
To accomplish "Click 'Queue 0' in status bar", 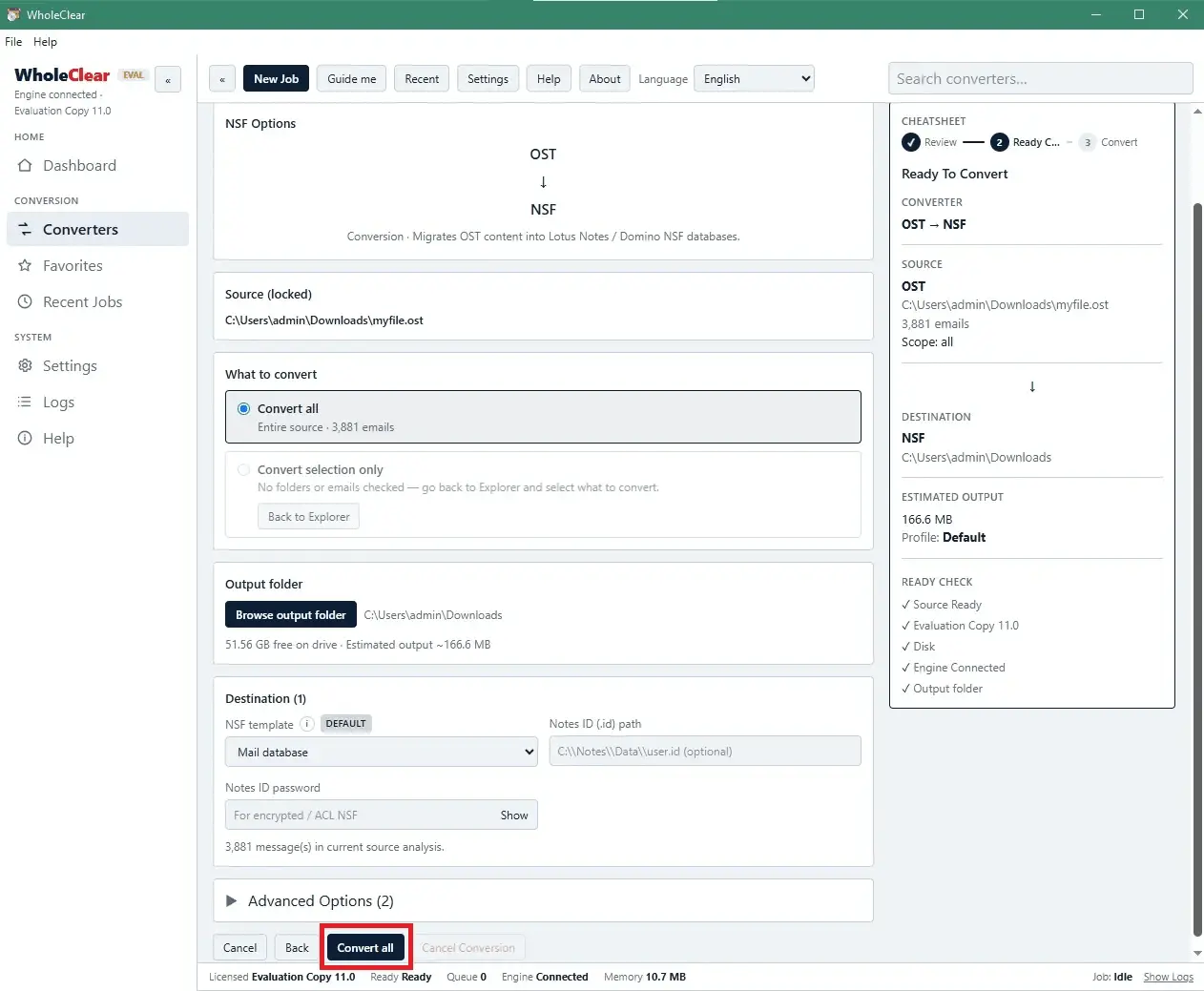I will [467, 977].
